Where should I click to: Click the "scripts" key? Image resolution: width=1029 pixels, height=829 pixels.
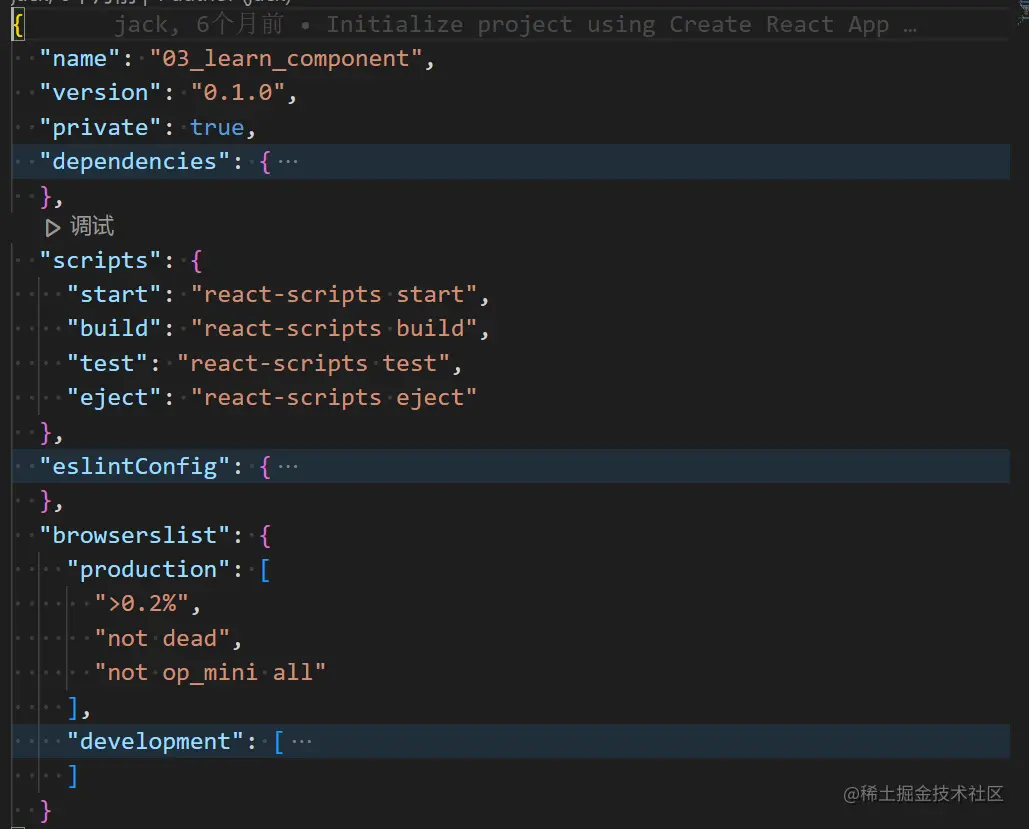click(100, 261)
